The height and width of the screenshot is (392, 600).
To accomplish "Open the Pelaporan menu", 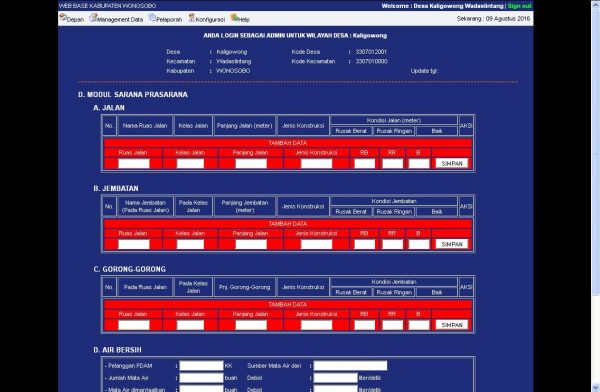I will [169, 20].
